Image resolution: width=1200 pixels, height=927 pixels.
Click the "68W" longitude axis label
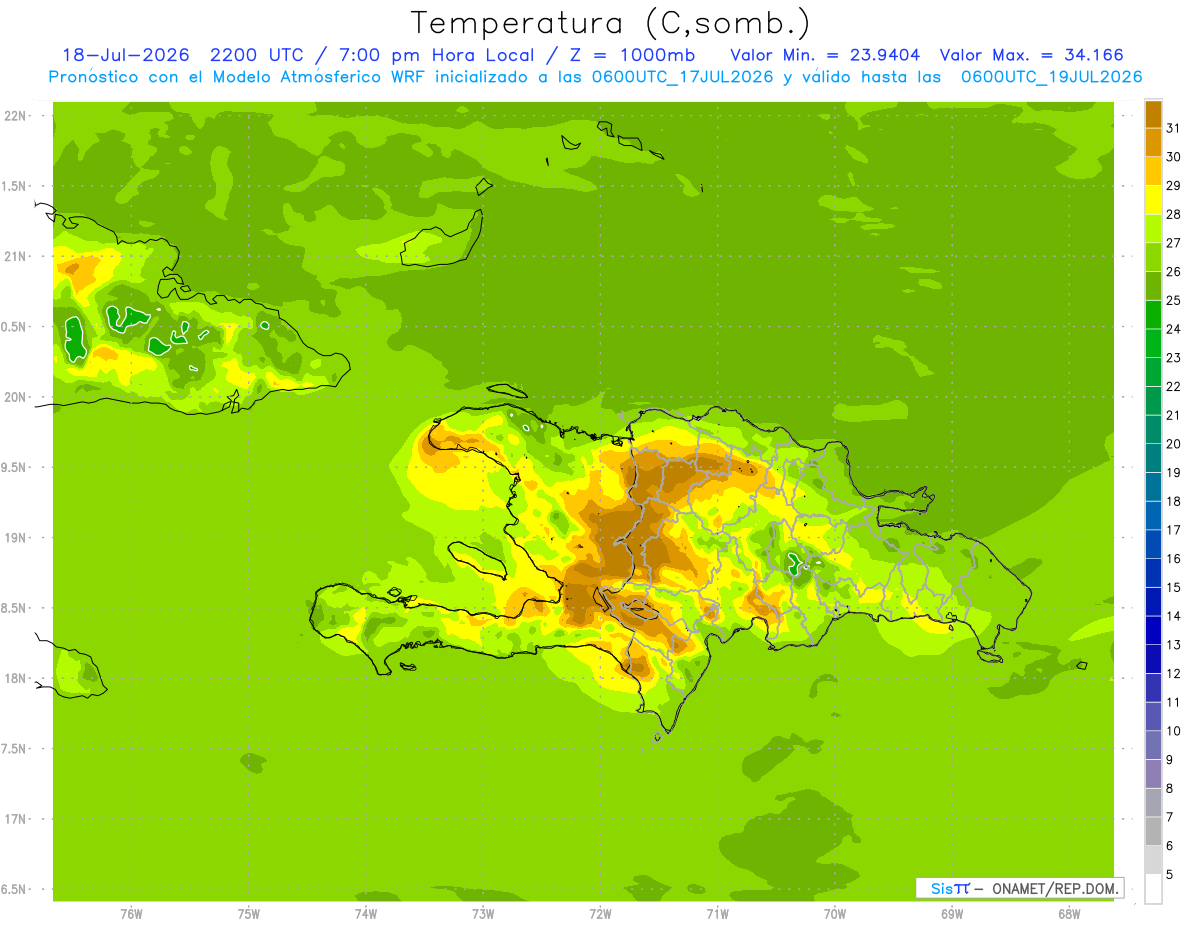(1068, 913)
